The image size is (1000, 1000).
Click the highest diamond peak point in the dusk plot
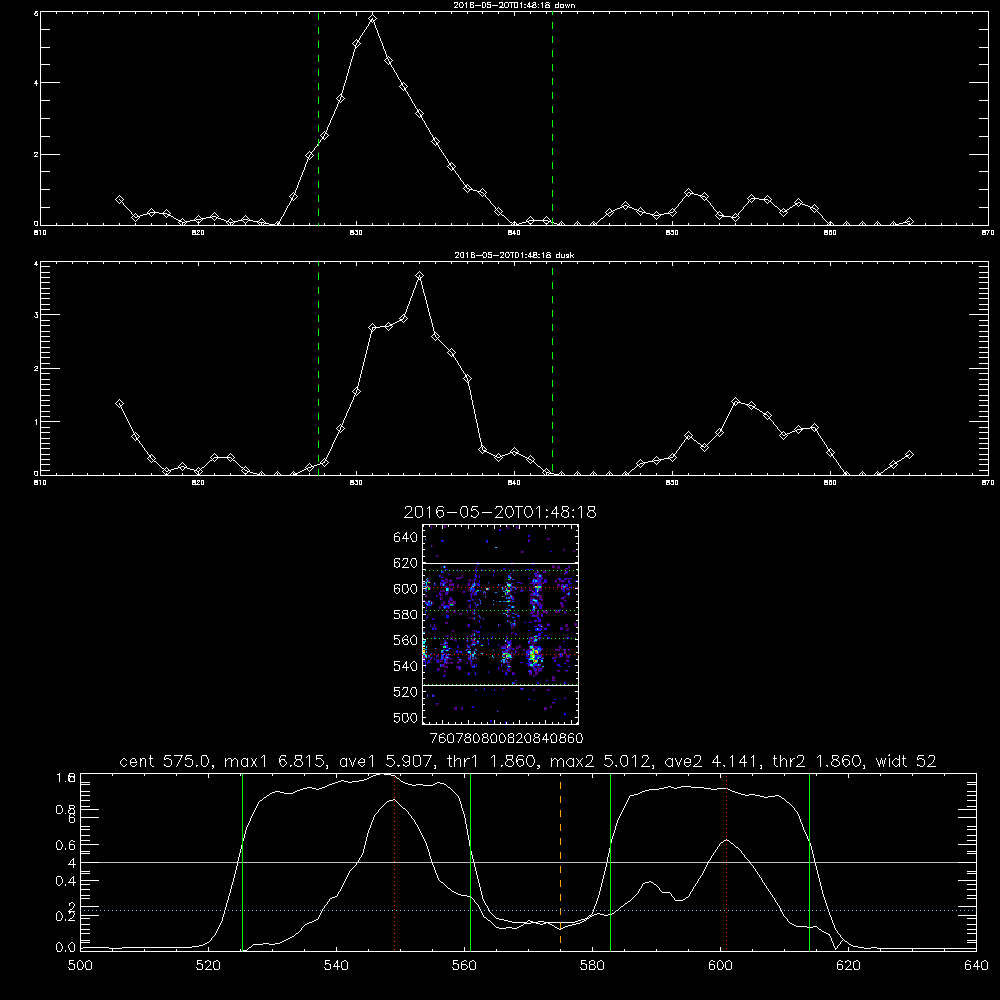[x=419, y=276]
